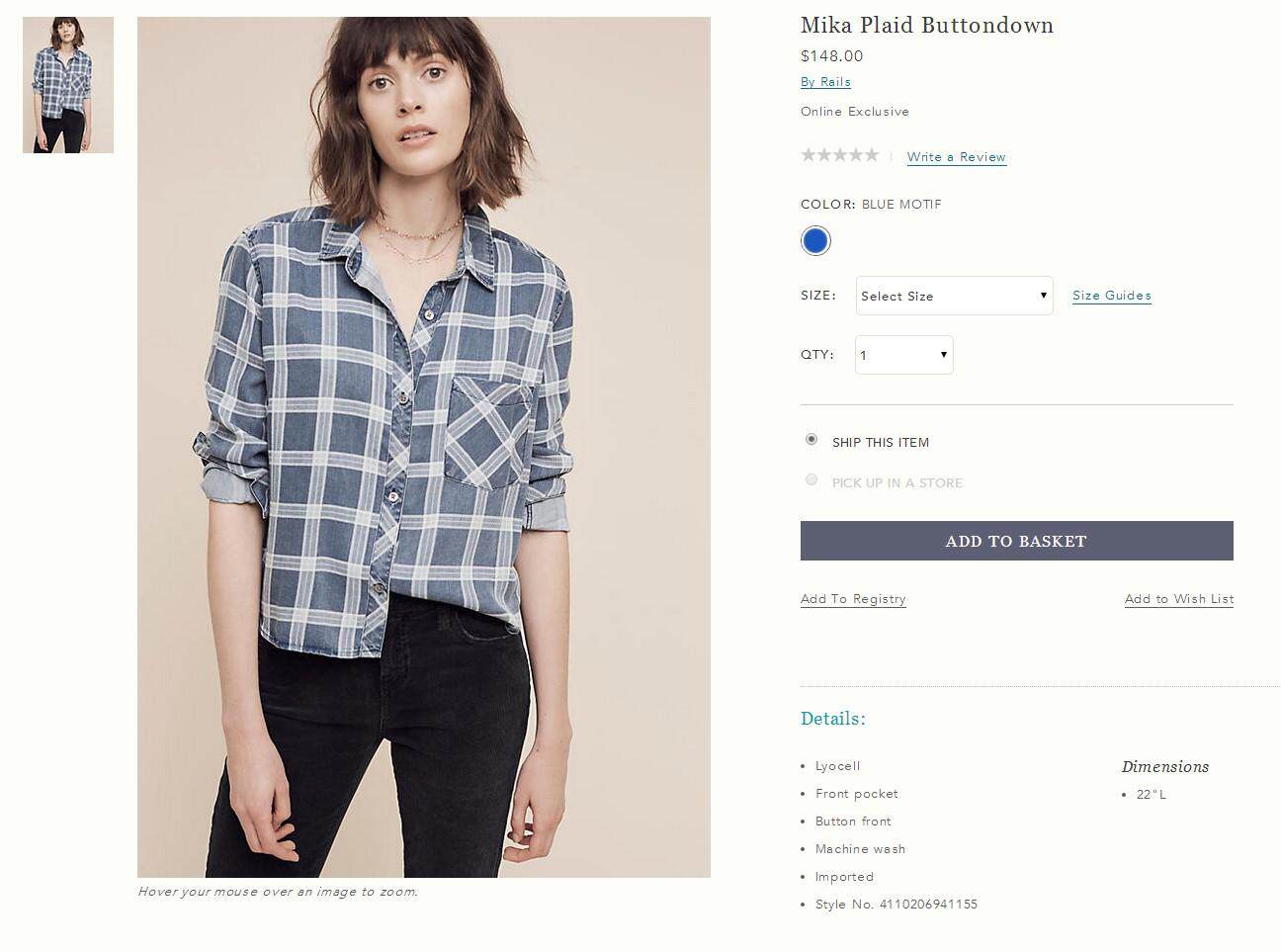Open the By Rails brand link
The image size is (1281, 952).
[x=825, y=82]
